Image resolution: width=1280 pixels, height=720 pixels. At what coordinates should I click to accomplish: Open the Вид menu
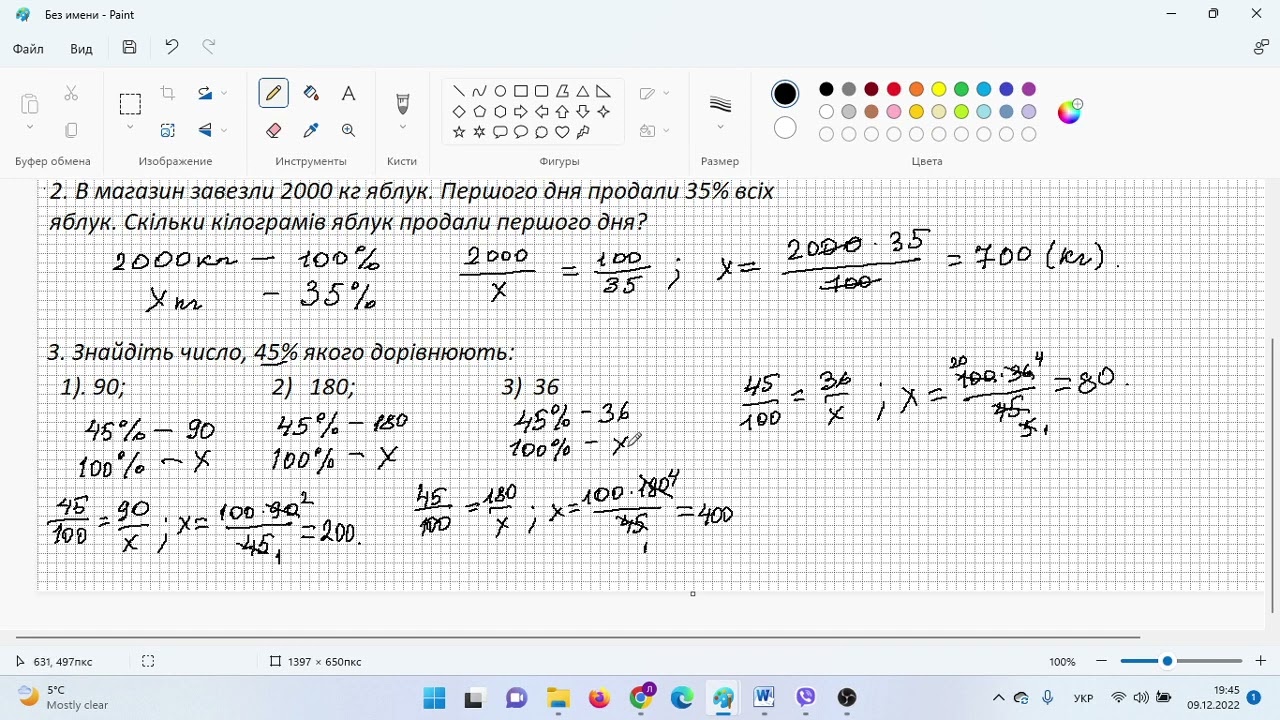tap(81, 48)
